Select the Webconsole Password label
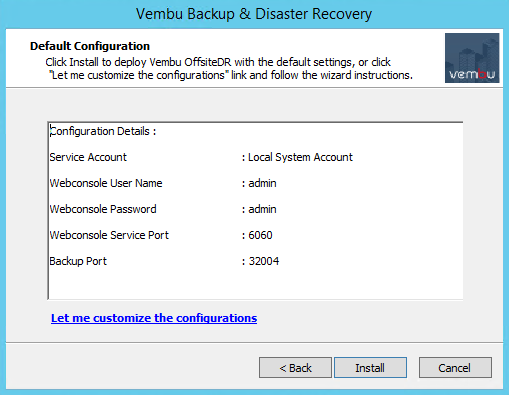Screen dimensions: 509x395 click(103, 209)
